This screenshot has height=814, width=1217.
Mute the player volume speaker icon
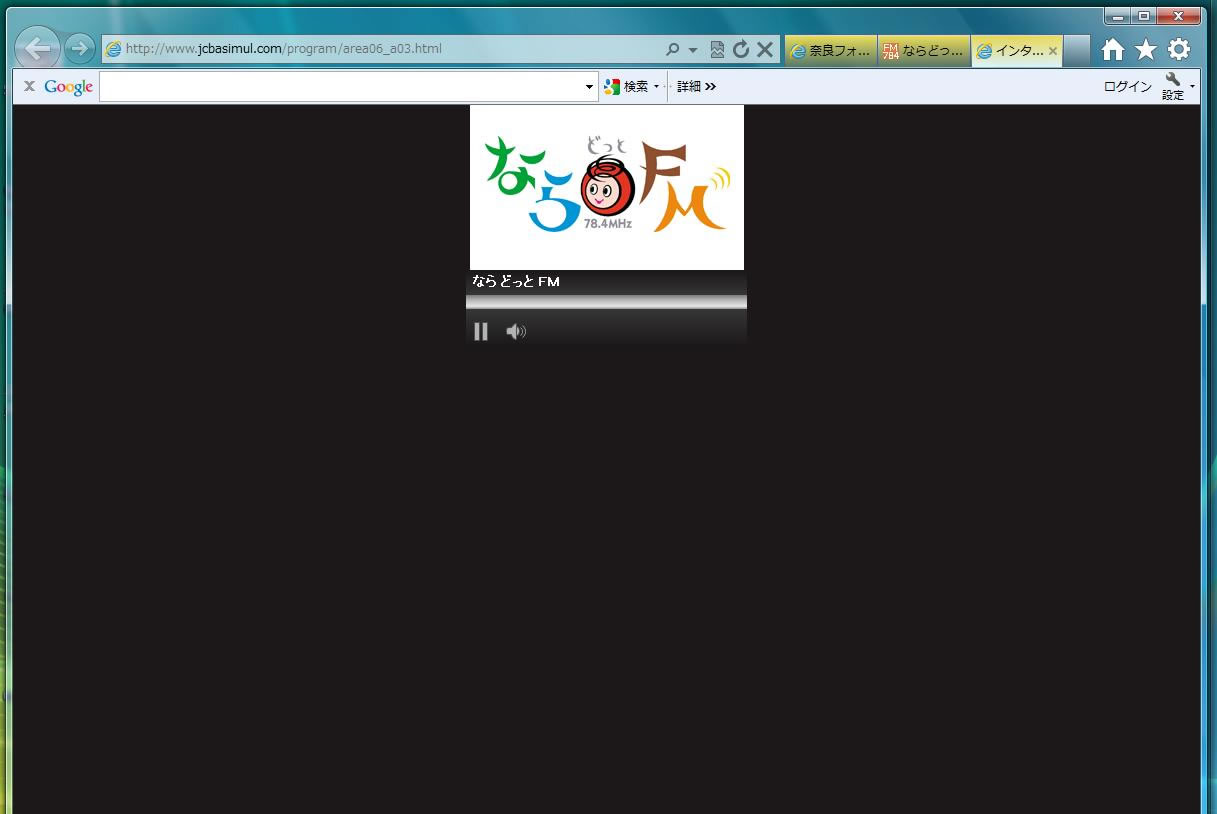pyautogui.click(x=516, y=331)
